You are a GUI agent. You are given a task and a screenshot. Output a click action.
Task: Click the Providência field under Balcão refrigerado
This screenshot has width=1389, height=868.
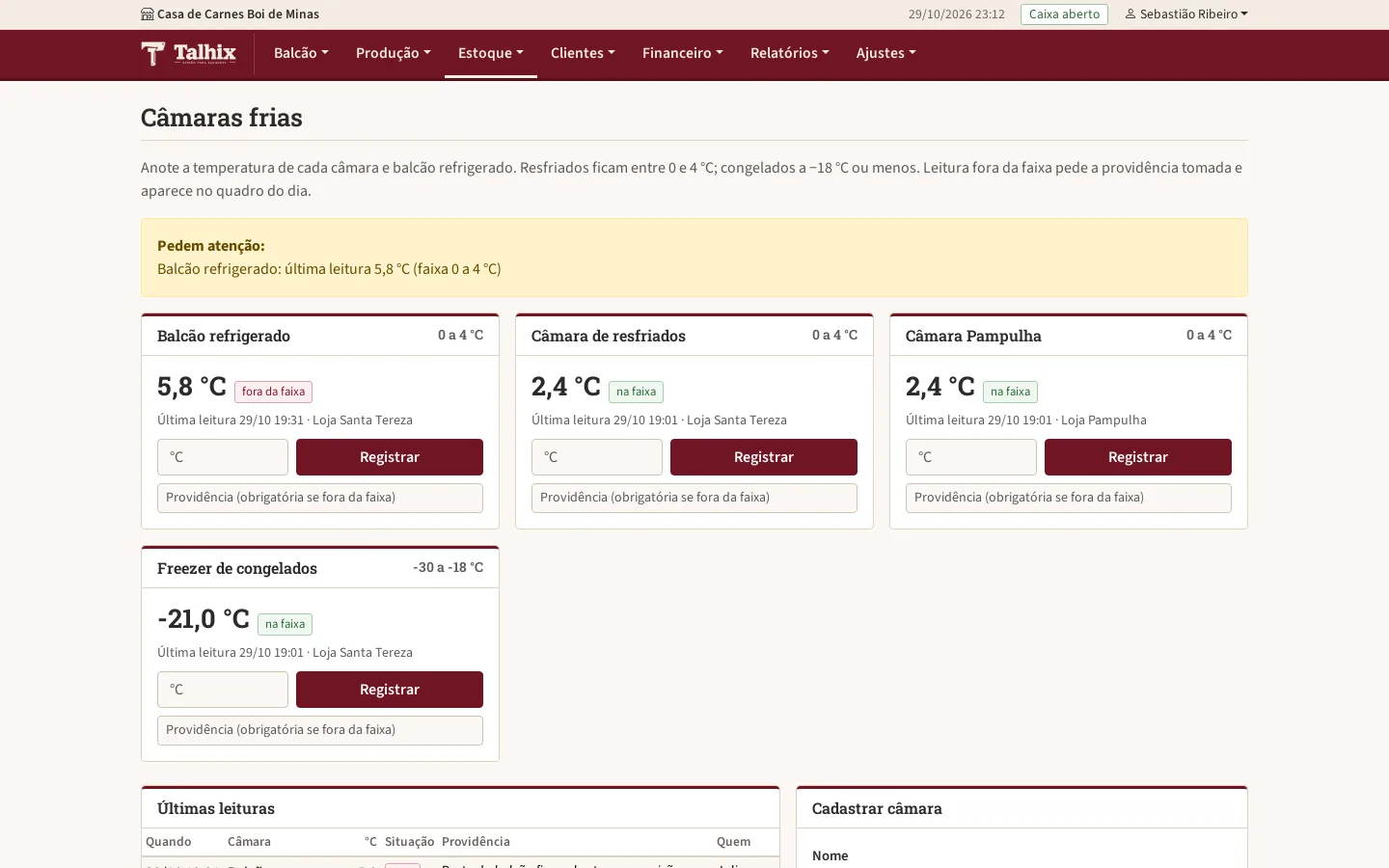pyautogui.click(x=320, y=498)
